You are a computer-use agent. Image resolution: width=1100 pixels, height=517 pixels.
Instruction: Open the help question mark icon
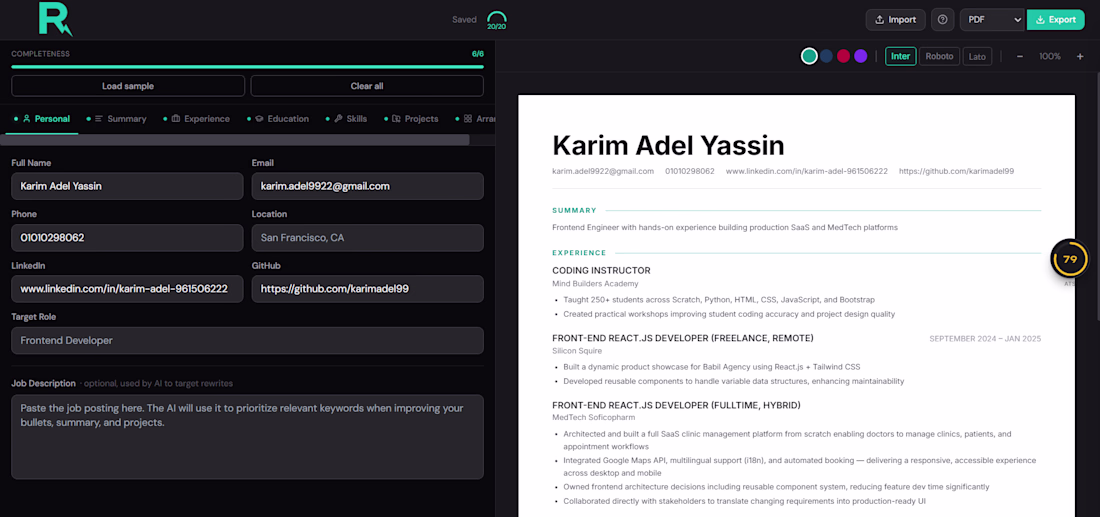coord(943,20)
